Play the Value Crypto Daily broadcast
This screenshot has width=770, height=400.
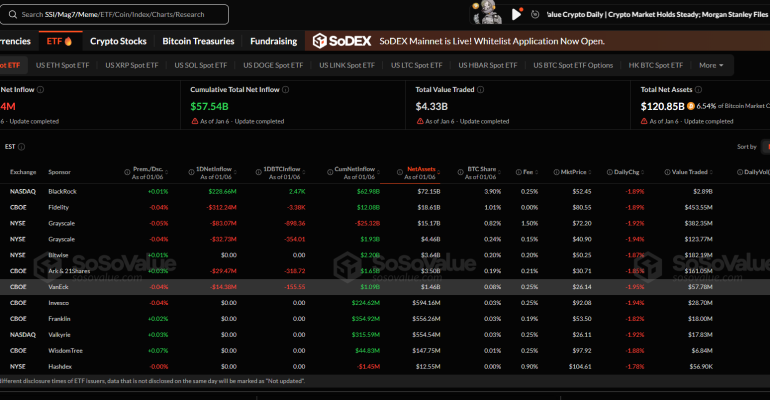point(516,14)
